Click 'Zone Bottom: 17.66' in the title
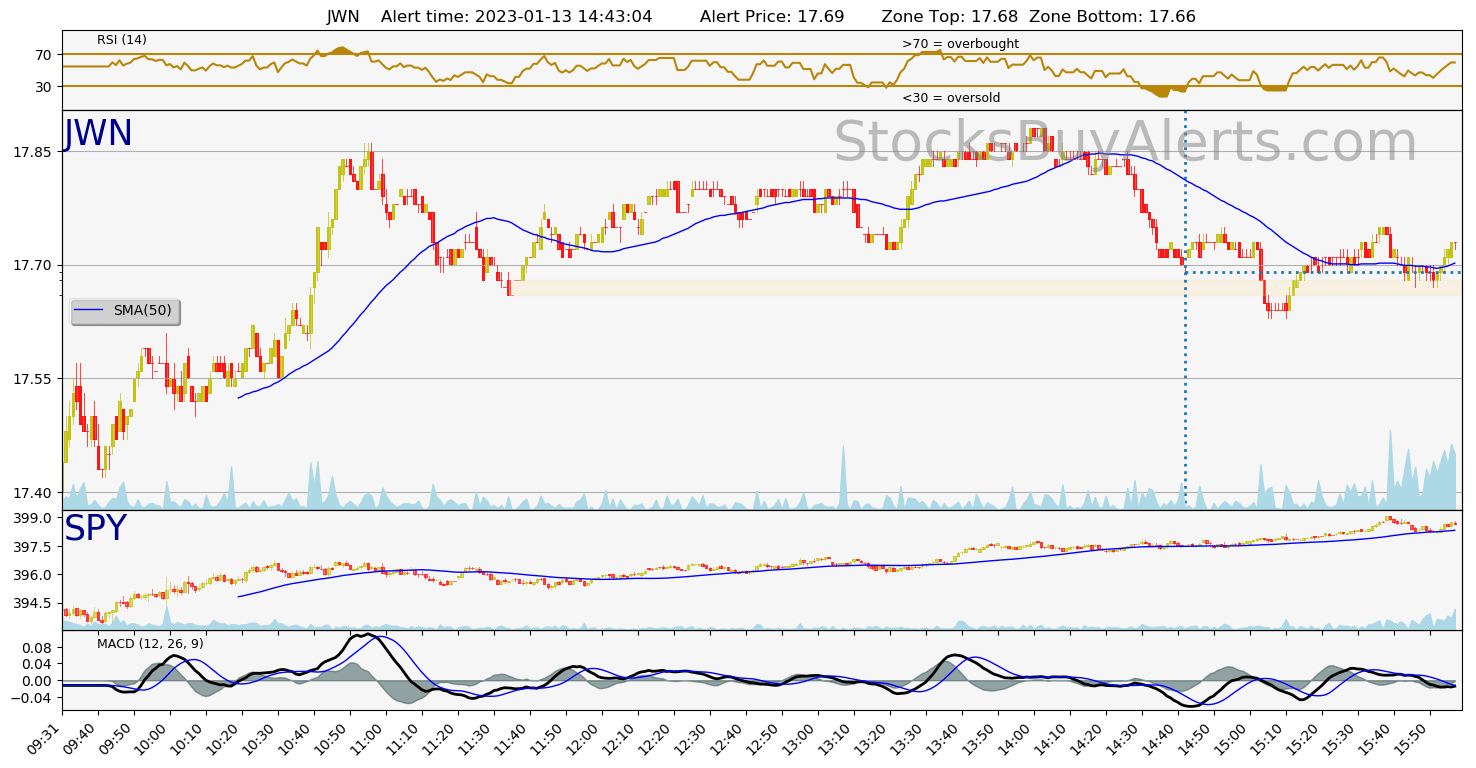Screen dimensions: 1476x768 pyautogui.click(x=1112, y=17)
